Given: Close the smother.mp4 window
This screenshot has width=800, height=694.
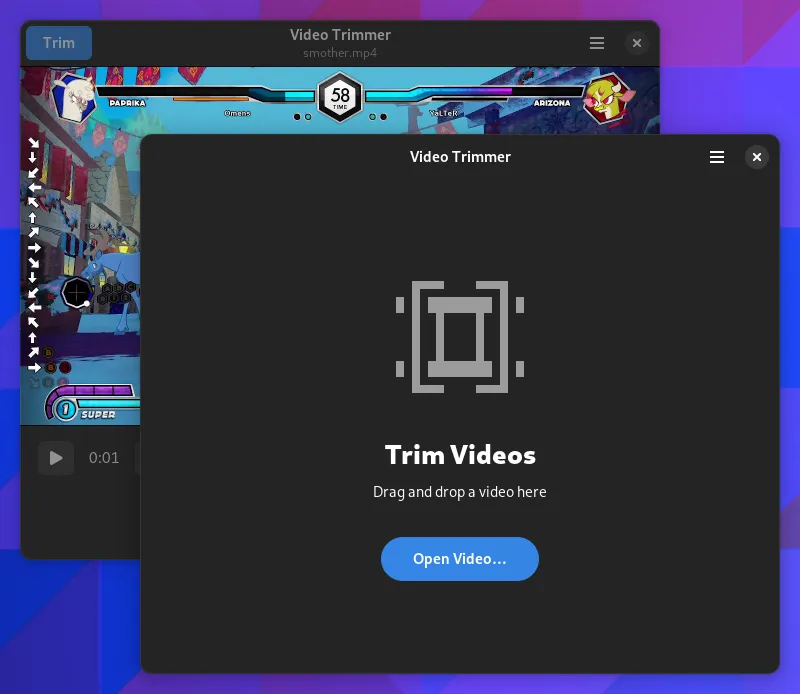Looking at the screenshot, I should coord(637,43).
